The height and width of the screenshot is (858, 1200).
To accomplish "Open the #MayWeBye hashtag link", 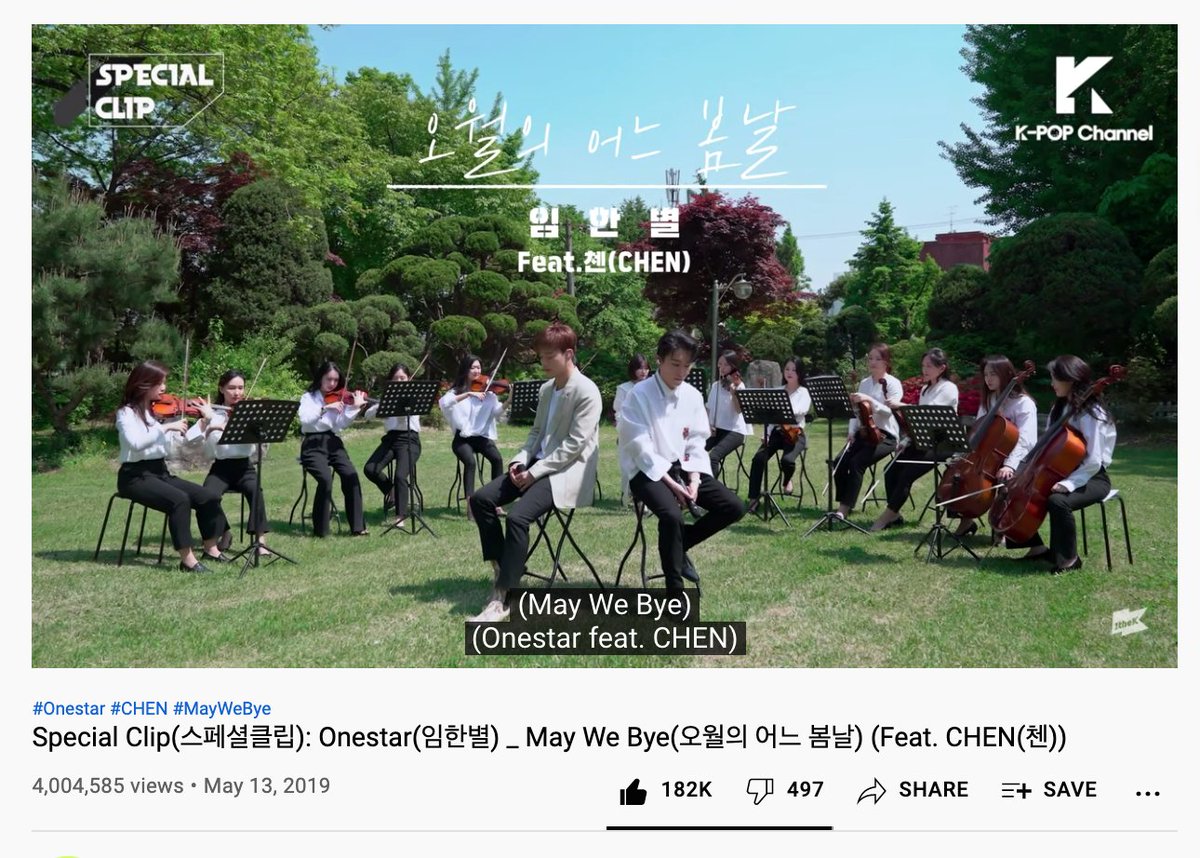I will [222, 708].
